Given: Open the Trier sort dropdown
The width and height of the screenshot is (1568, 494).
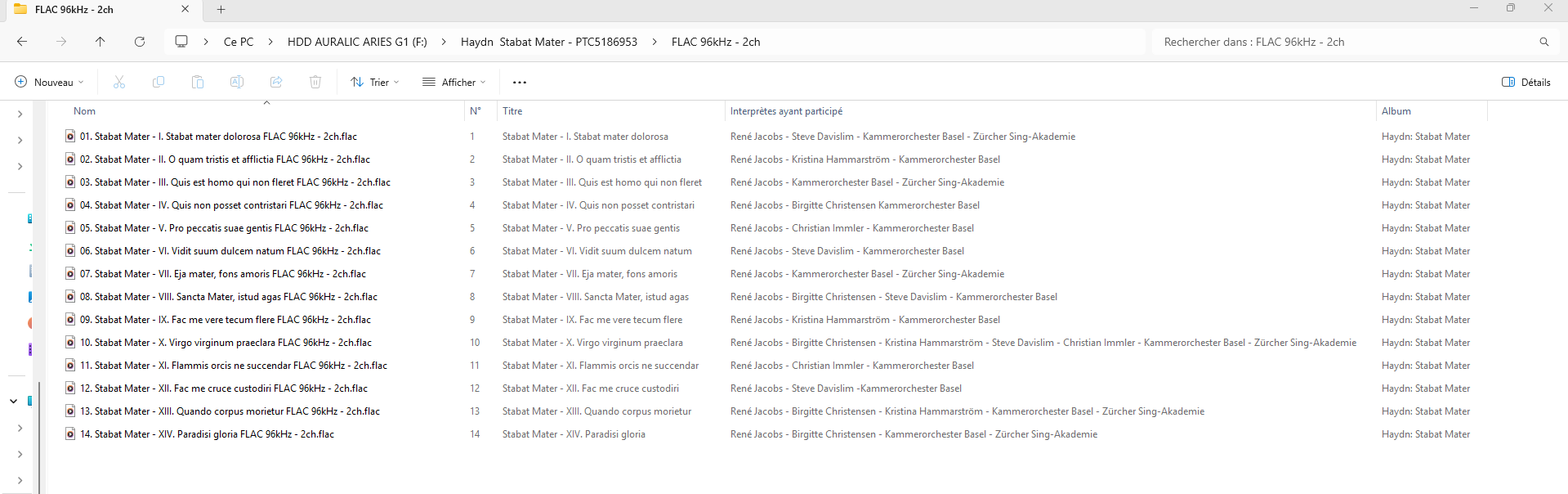Looking at the screenshot, I should coord(375,82).
